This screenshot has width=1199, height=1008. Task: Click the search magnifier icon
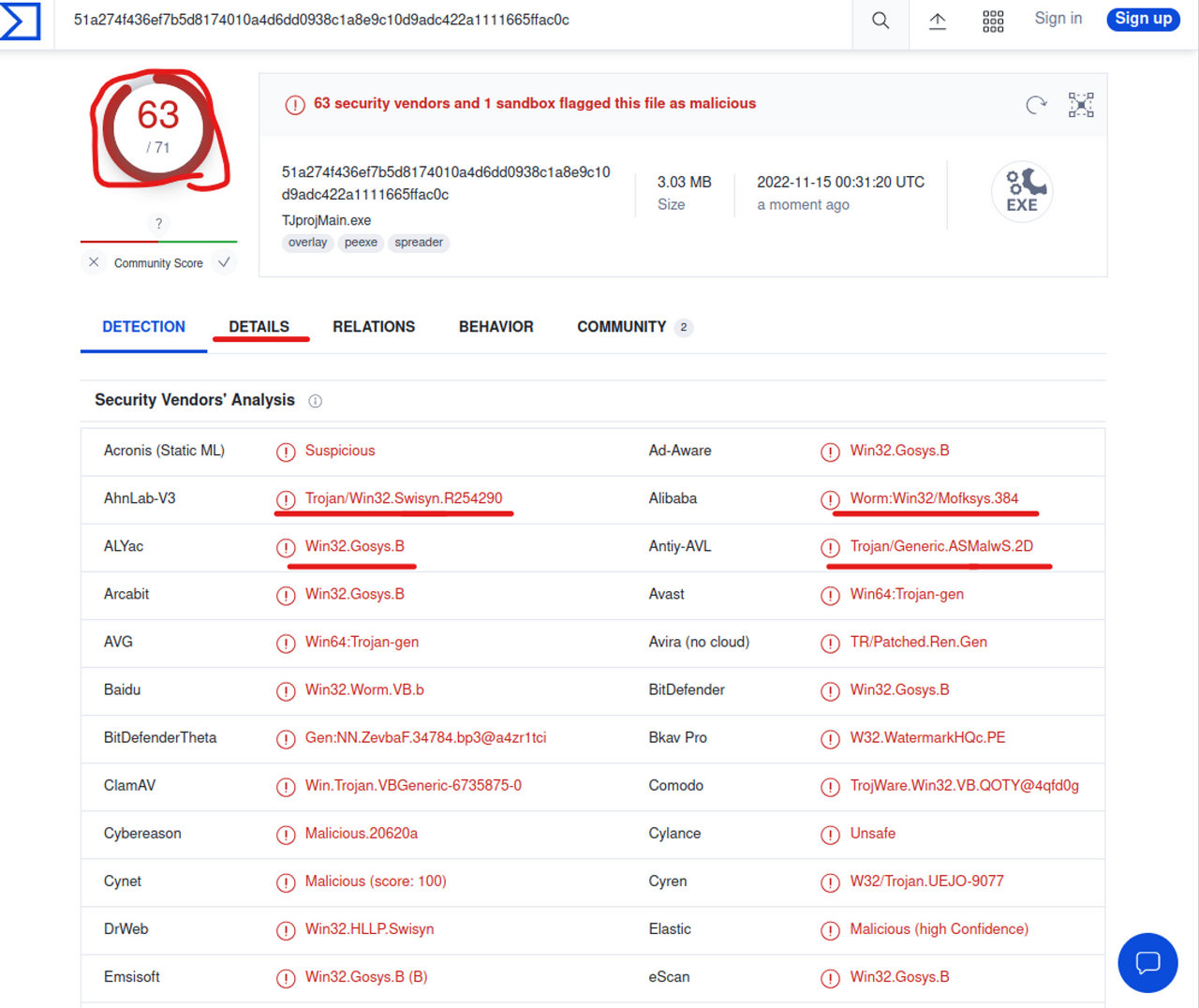881,21
